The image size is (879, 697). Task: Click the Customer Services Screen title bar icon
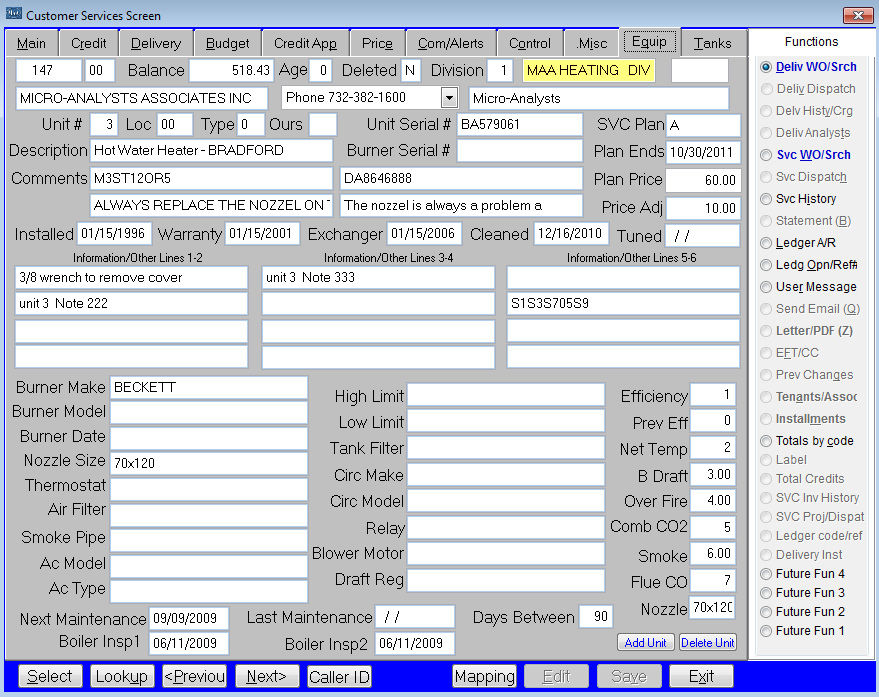(x=14, y=15)
